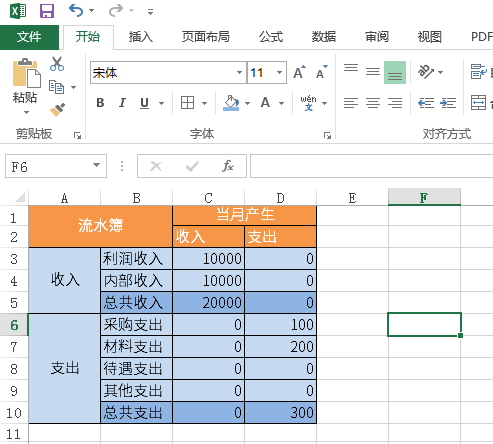Activate the Format Painter brush icon

click(57, 110)
